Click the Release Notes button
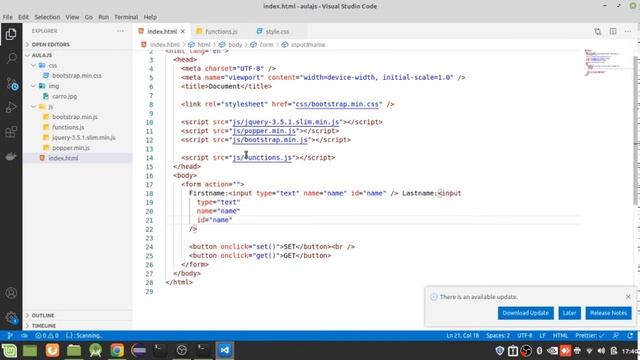 coord(608,313)
